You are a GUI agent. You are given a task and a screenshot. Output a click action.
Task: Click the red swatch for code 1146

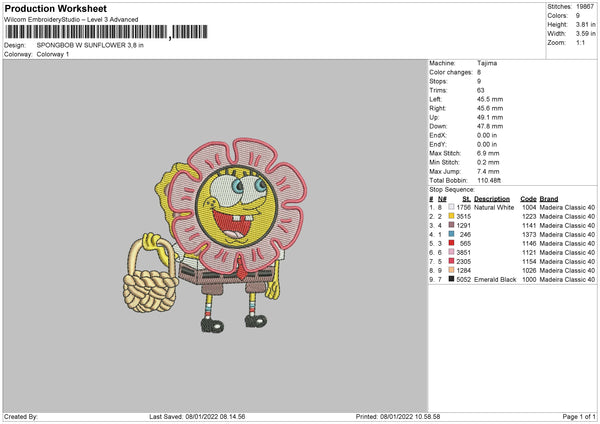tap(452, 243)
